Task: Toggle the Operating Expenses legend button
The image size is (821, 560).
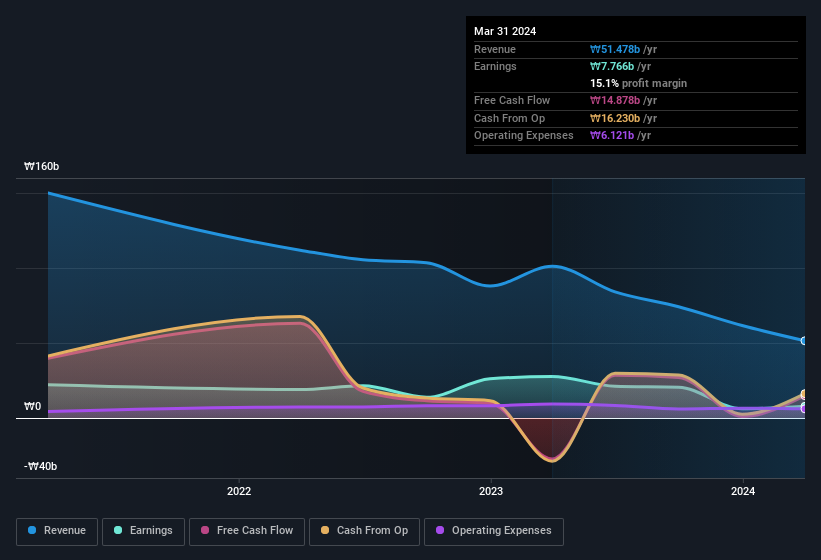Action: point(494,531)
